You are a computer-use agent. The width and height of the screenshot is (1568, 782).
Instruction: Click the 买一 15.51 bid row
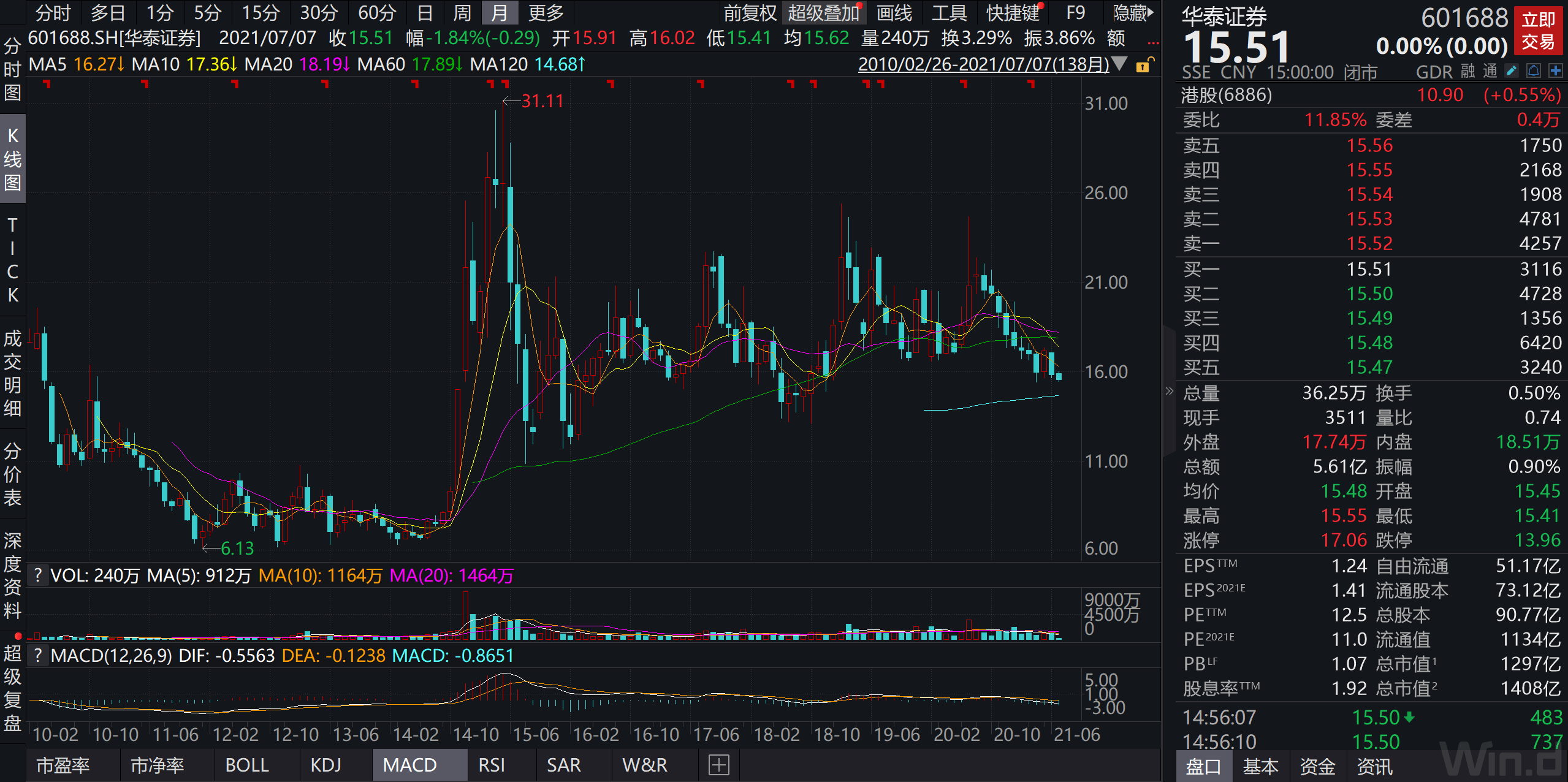point(1372,269)
